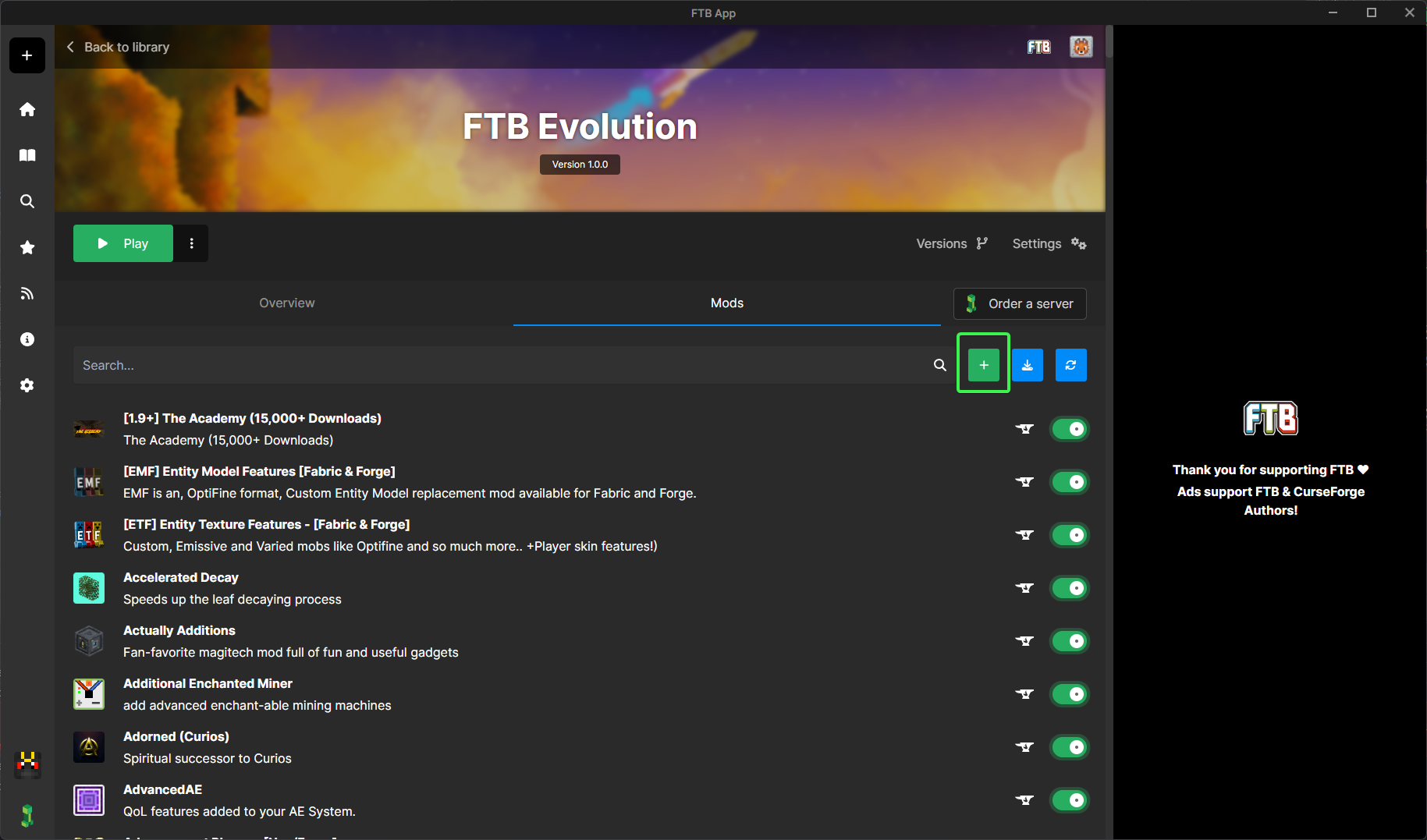Image resolution: width=1427 pixels, height=840 pixels.
Task: Click the green creeper icon at sidebar bottom
Action: [27, 816]
